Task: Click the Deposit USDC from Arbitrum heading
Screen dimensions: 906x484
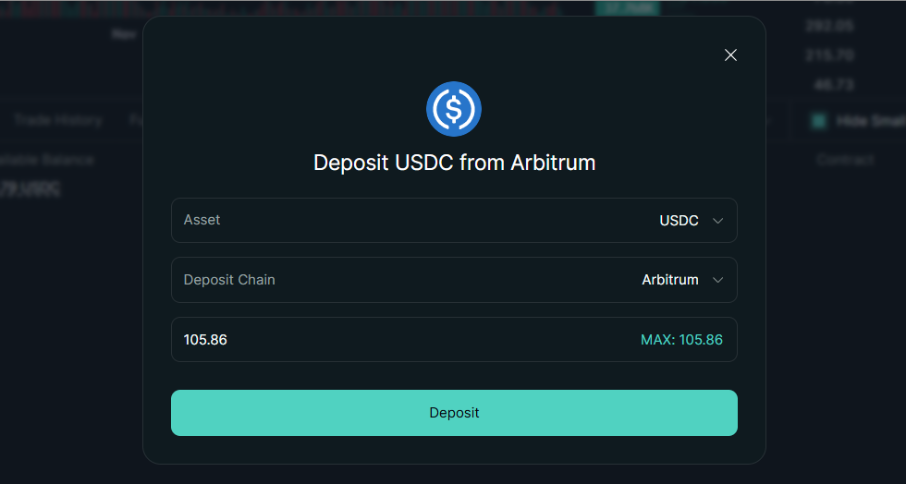Action: (x=454, y=162)
